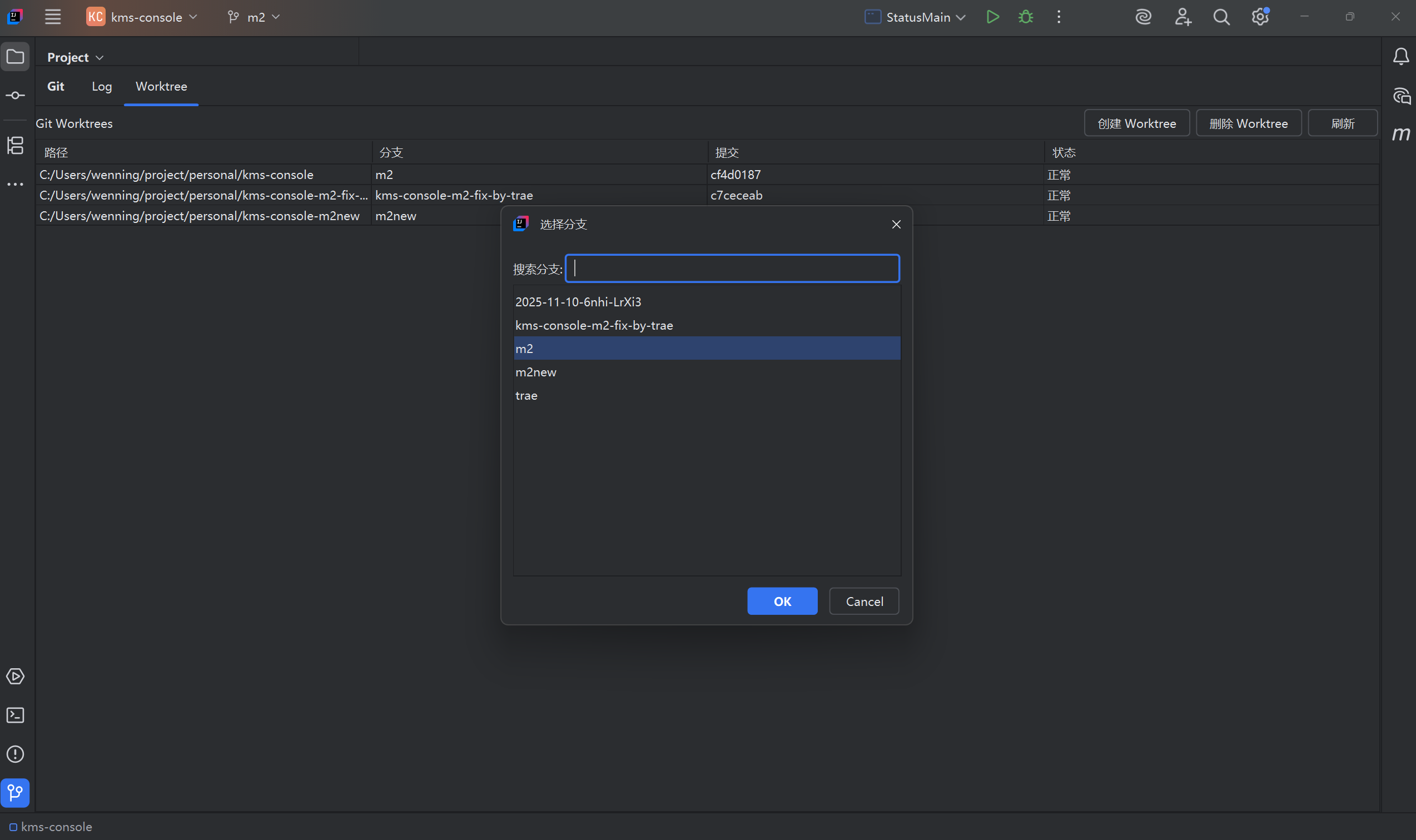Switch to the Git tab

coord(56,86)
